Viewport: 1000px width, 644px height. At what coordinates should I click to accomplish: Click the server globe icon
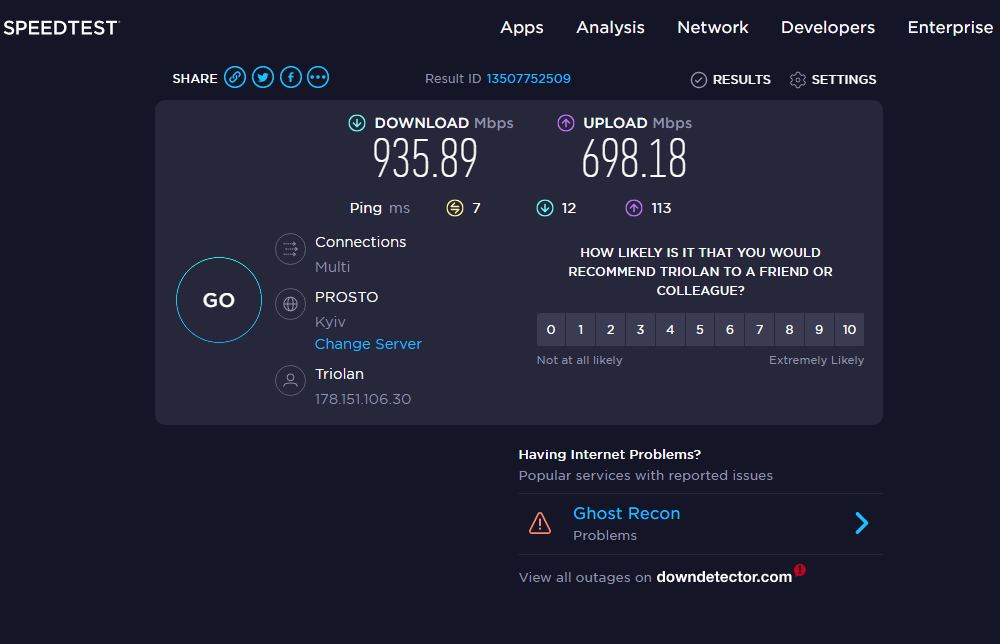coord(290,304)
